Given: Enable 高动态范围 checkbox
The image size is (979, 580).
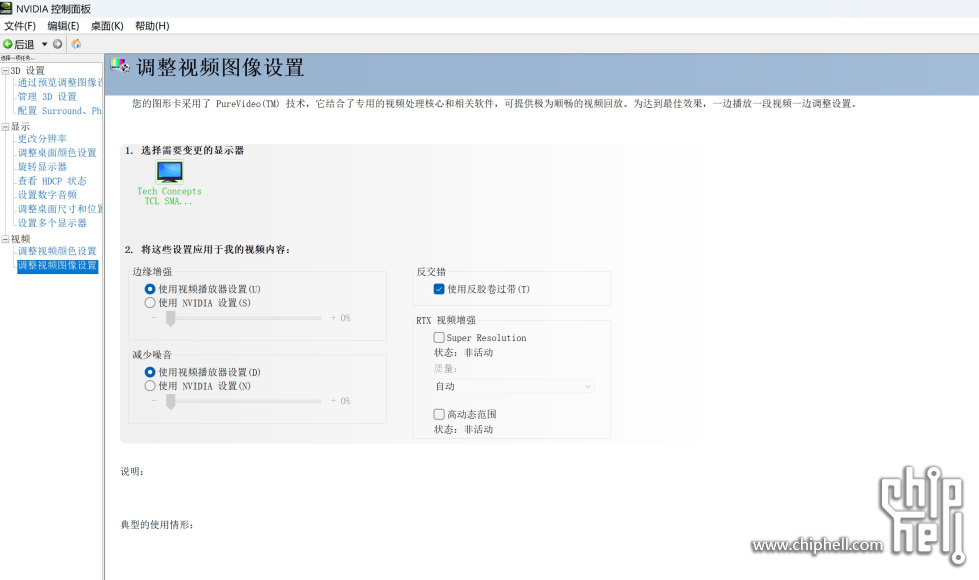Looking at the screenshot, I should point(439,415).
